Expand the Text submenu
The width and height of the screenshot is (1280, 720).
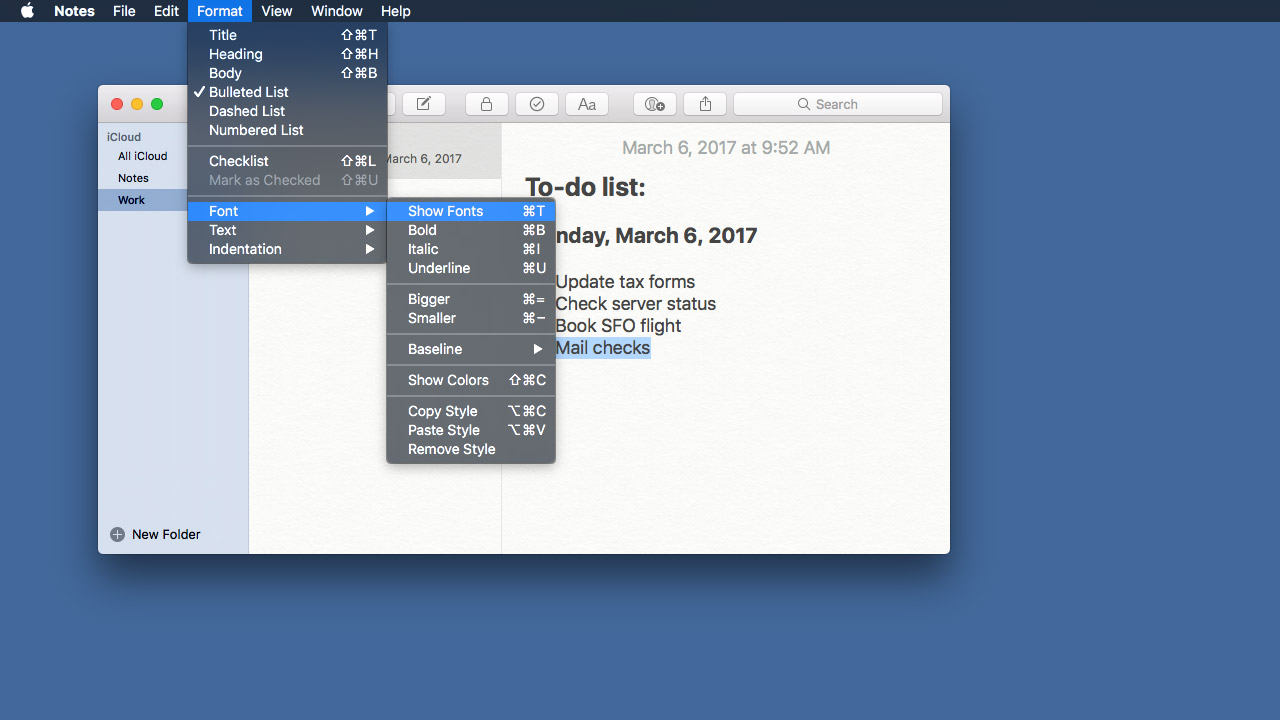click(x=287, y=230)
